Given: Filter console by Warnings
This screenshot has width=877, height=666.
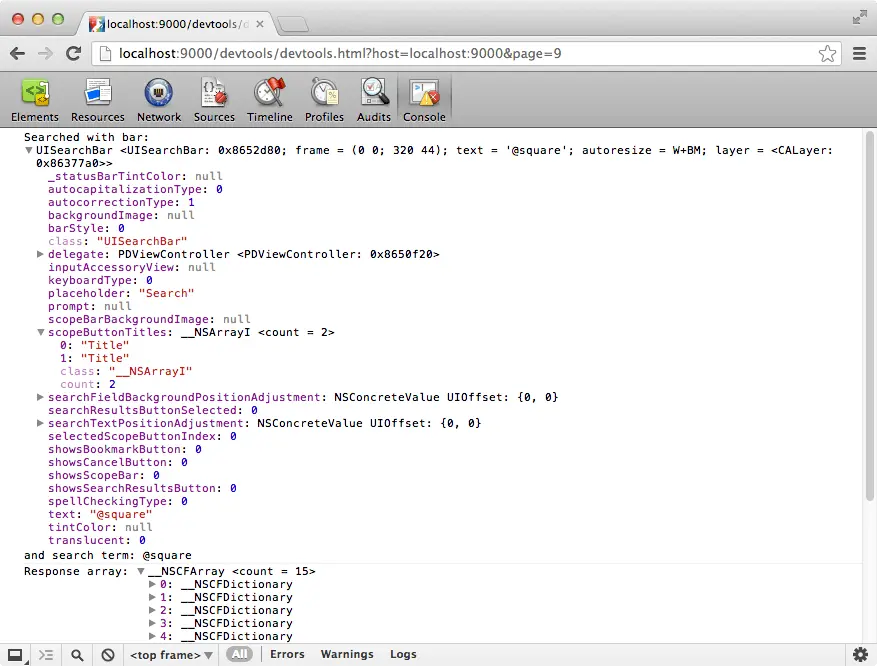Looking at the screenshot, I should coord(347,654).
